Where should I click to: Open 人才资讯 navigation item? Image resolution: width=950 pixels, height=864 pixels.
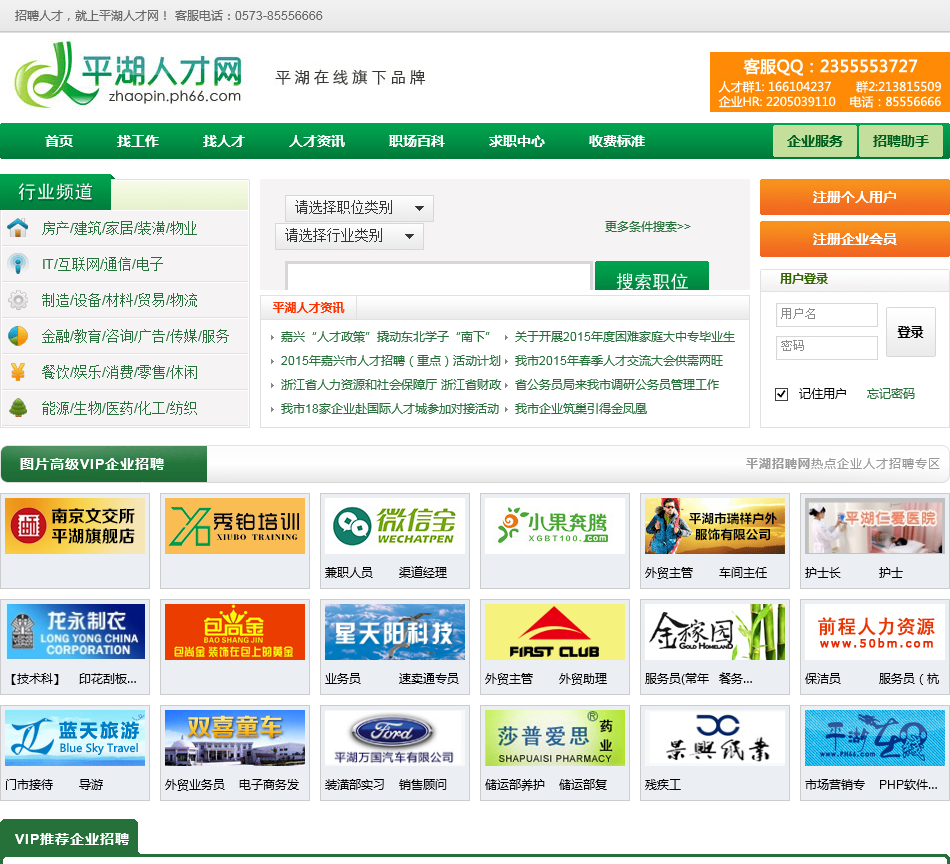tap(317, 141)
